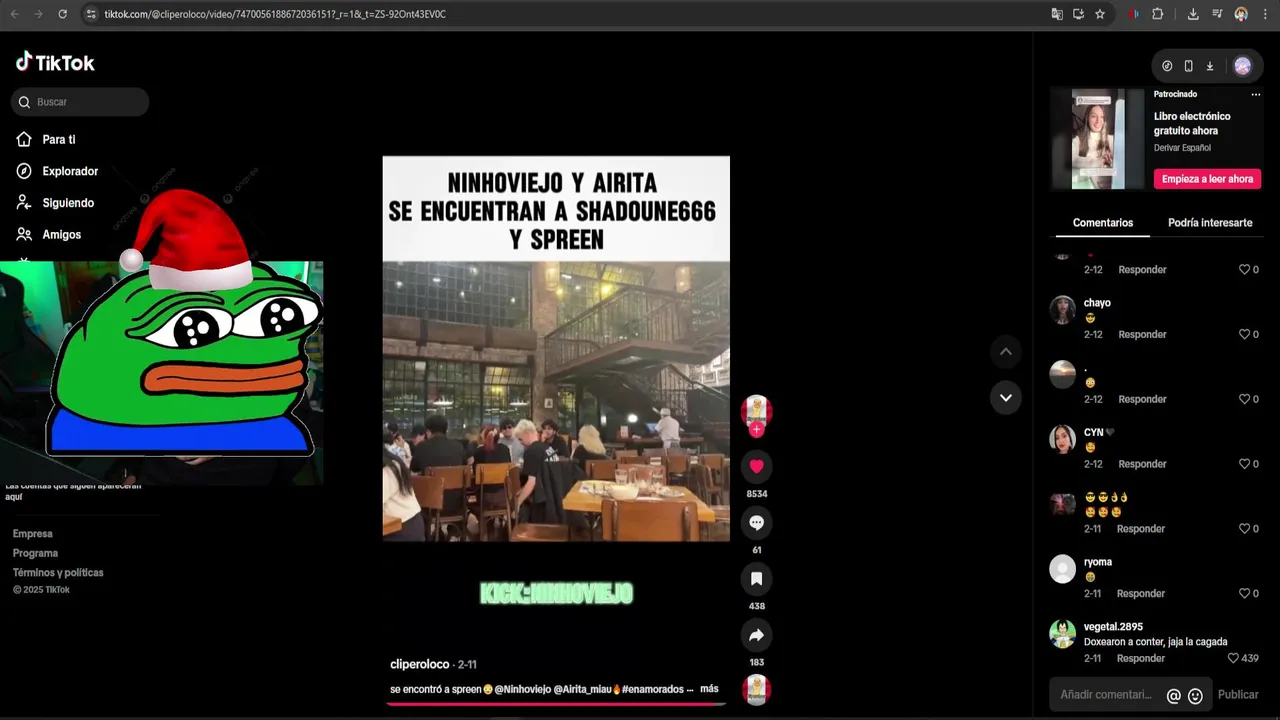Click the browser address bar URL
The width and height of the screenshot is (1280, 720).
tap(275, 14)
